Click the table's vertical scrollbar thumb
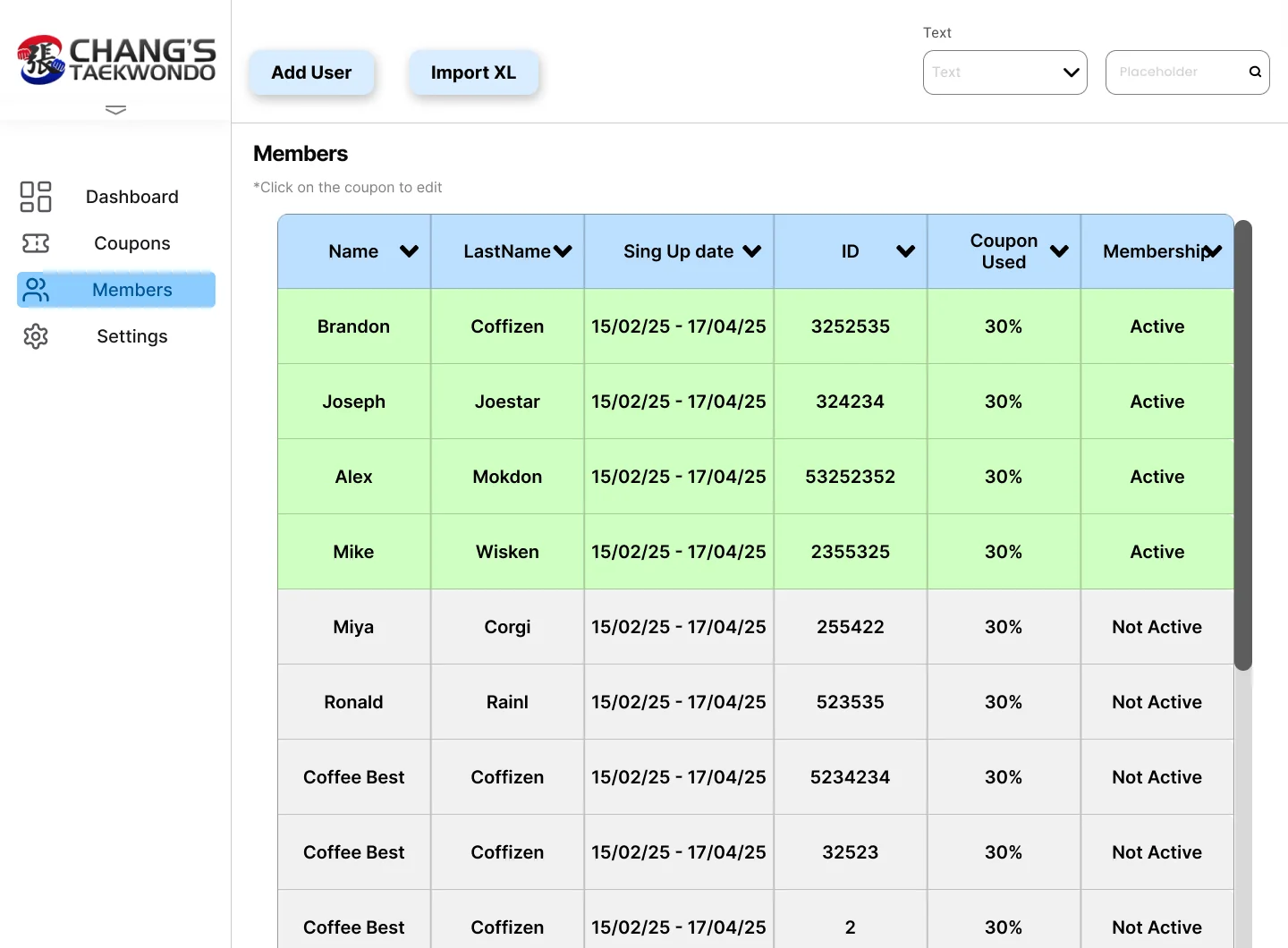 tap(1243, 444)
